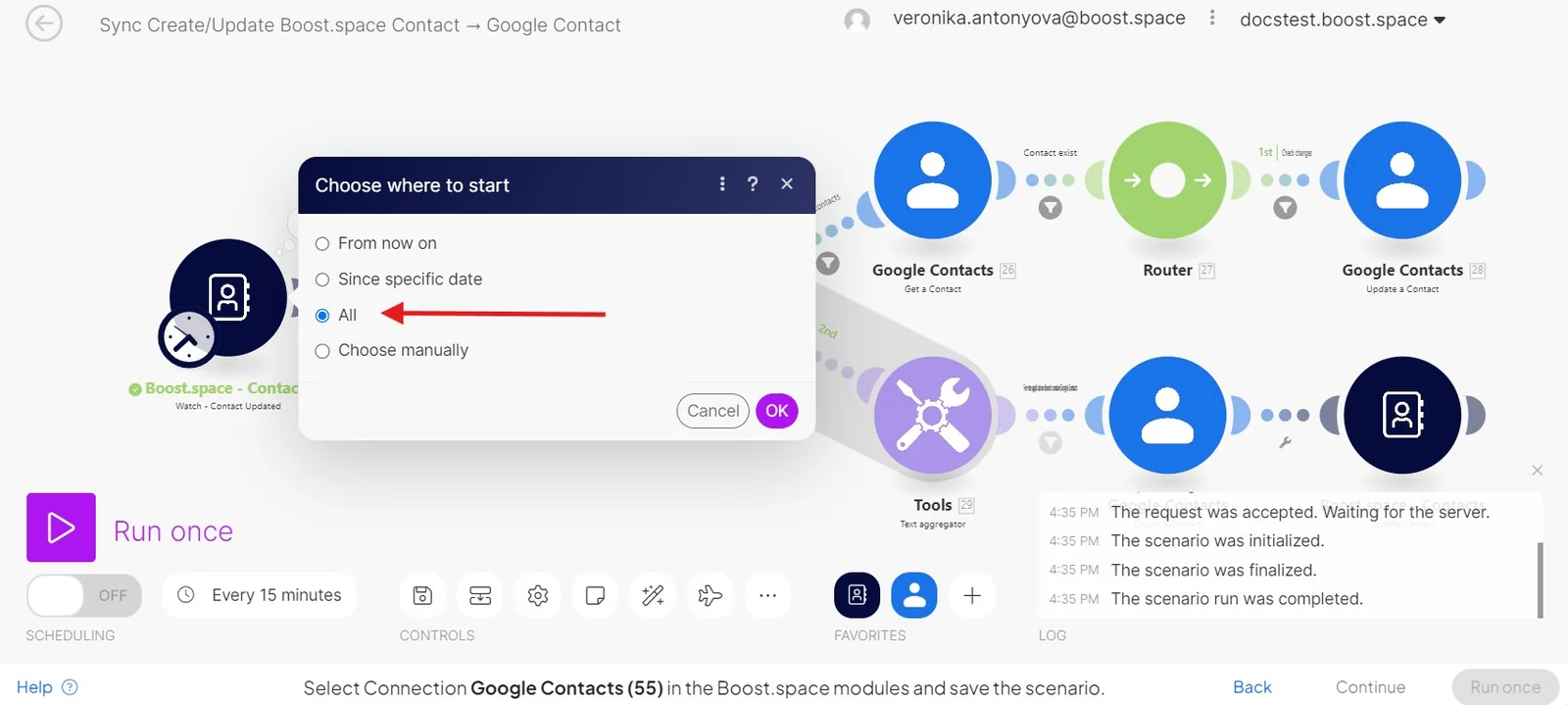
Task: Open the blue Google Contacts module after Tools
Action: click(x=1167, y=416)
